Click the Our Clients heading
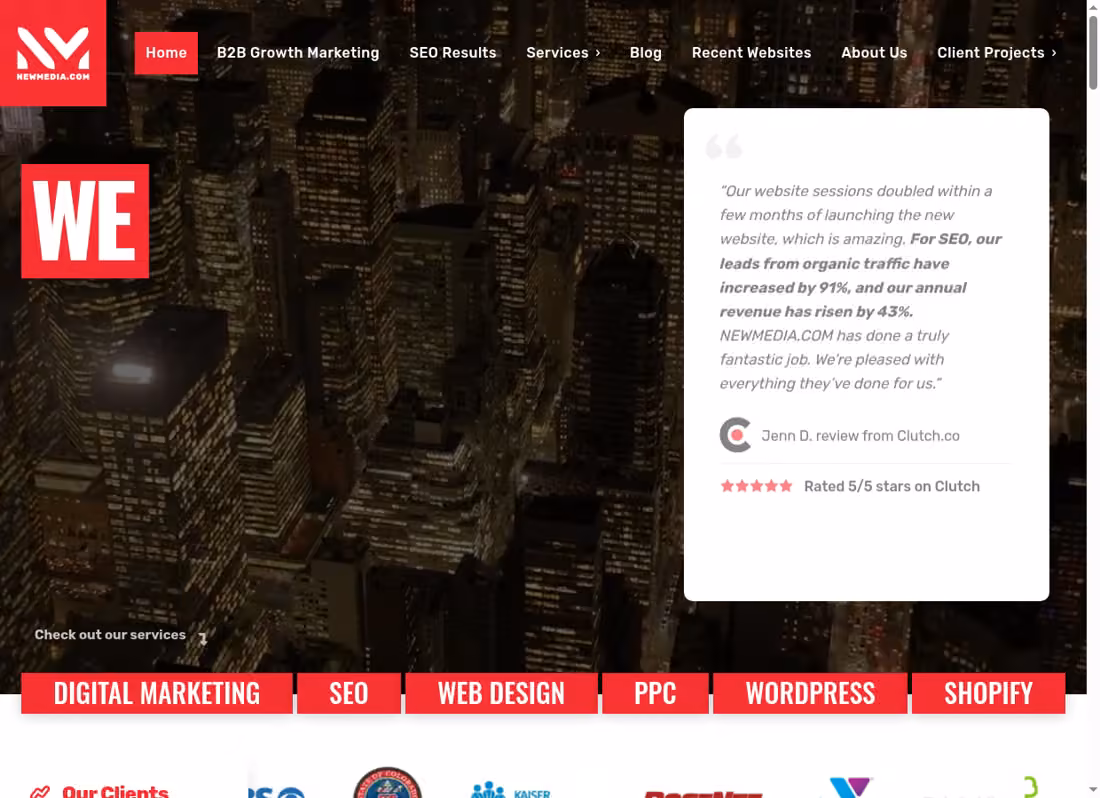 click(115, 791)
